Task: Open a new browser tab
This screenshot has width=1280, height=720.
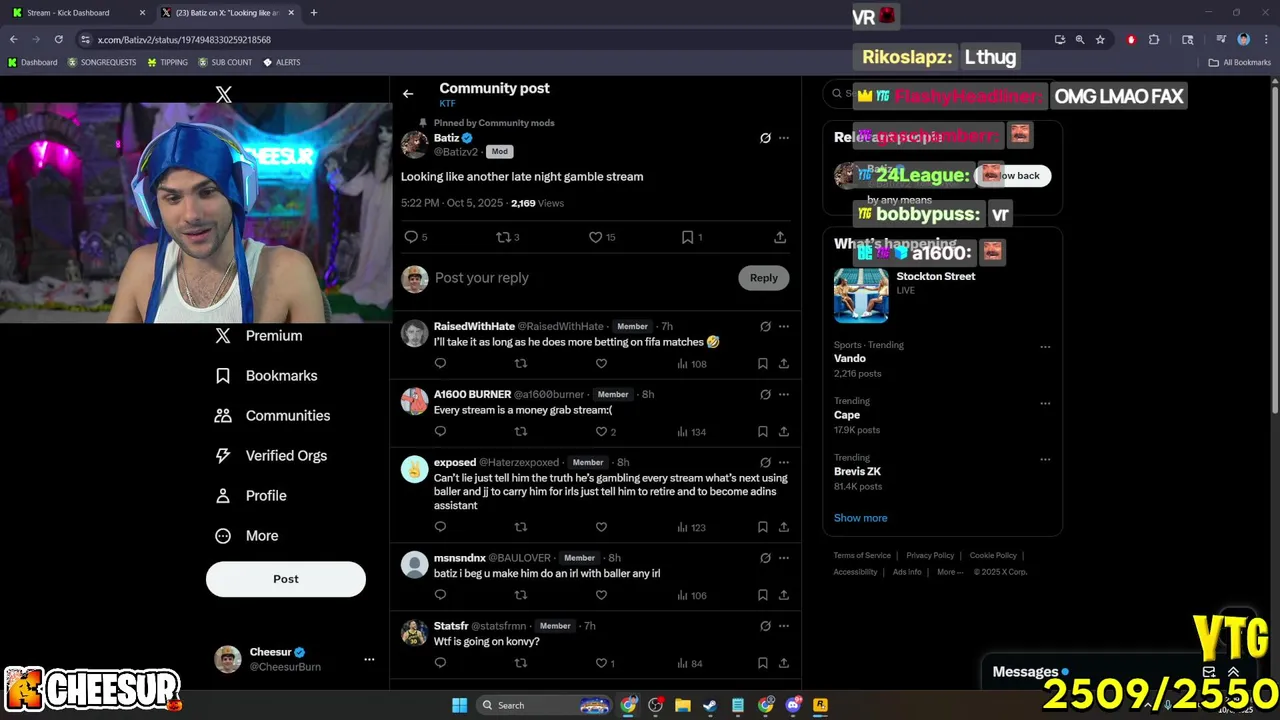Action: [x=313, y=13]
